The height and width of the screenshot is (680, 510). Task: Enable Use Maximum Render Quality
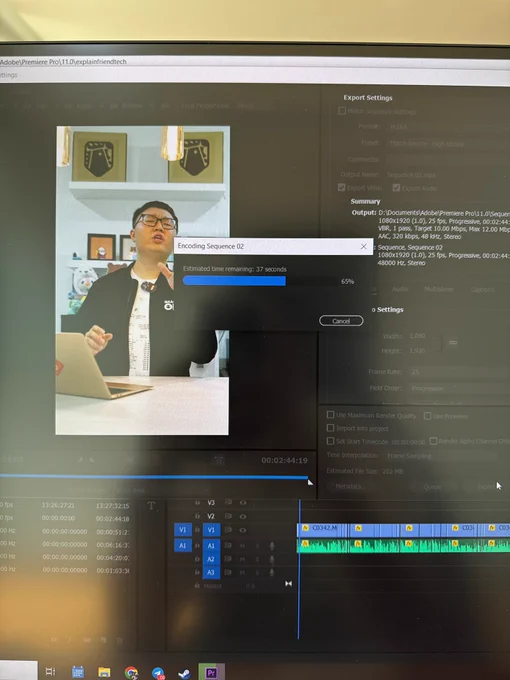point(330,415)
